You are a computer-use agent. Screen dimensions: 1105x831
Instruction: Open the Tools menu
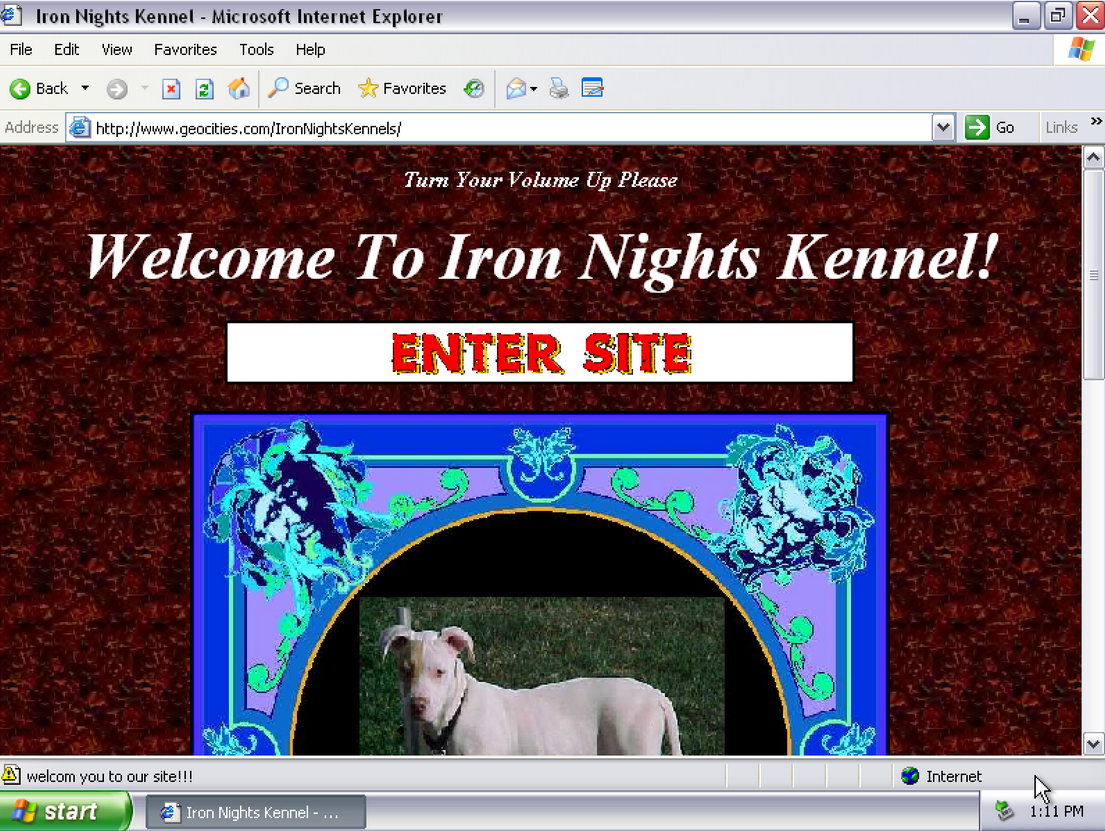[256, 49]
